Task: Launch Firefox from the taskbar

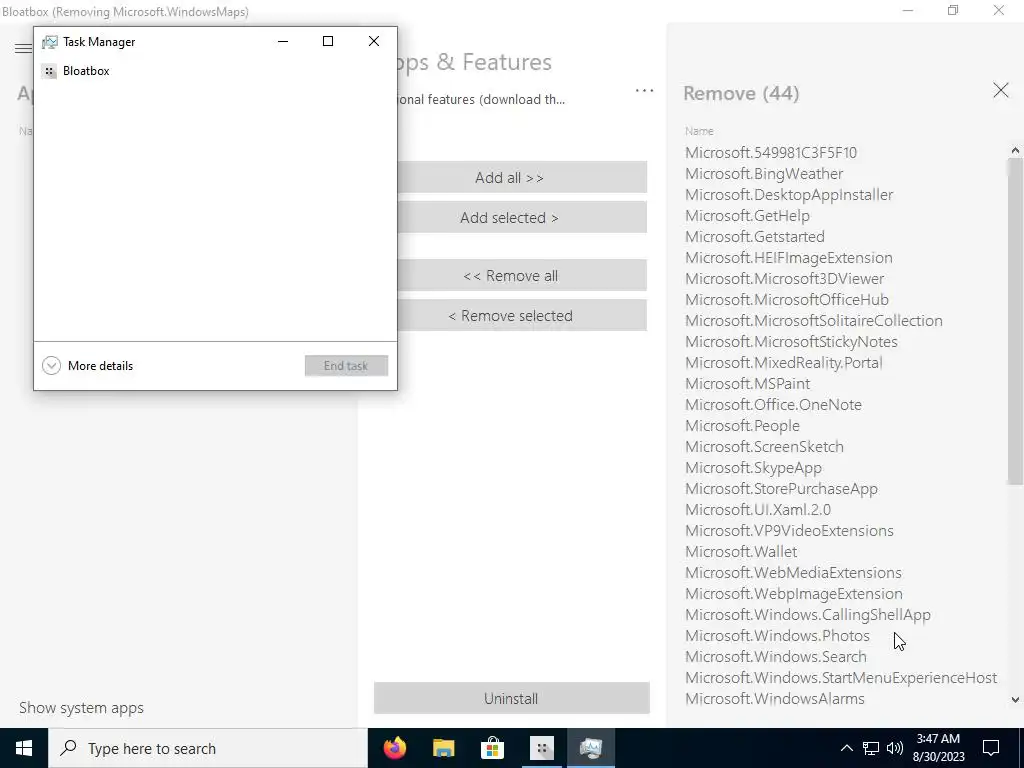Action: 394,748
